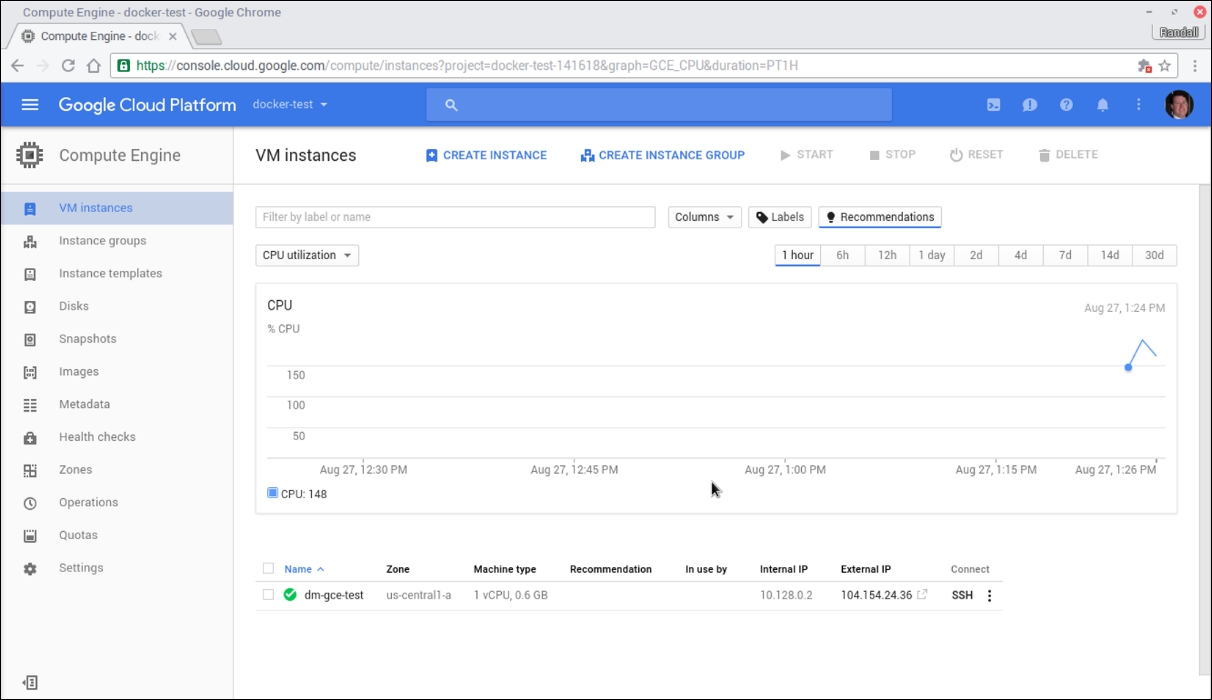The width and height of the screenshot is (1212, 700).
Task: Click the Disks sidebar icon
Action: coord(30,307)
